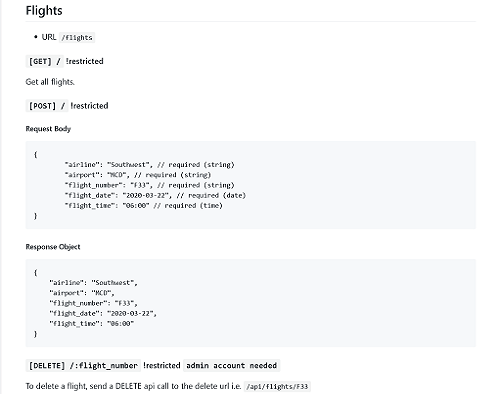Click the [DELETE] /:flight_number code label
500x394 pixels.
click(83, 366)
